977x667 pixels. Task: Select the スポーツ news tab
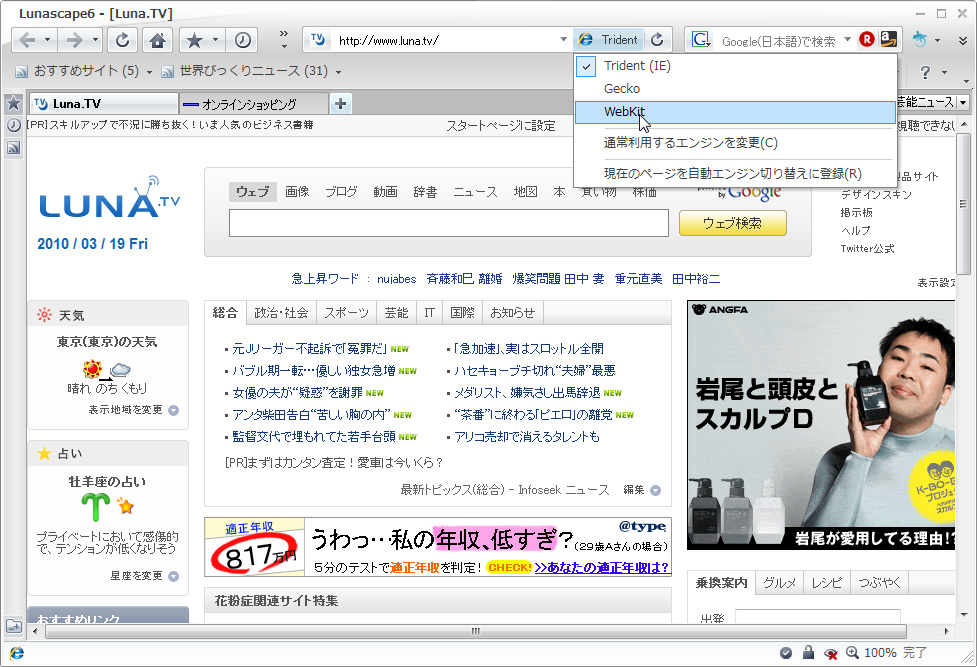tap(346, 313)
